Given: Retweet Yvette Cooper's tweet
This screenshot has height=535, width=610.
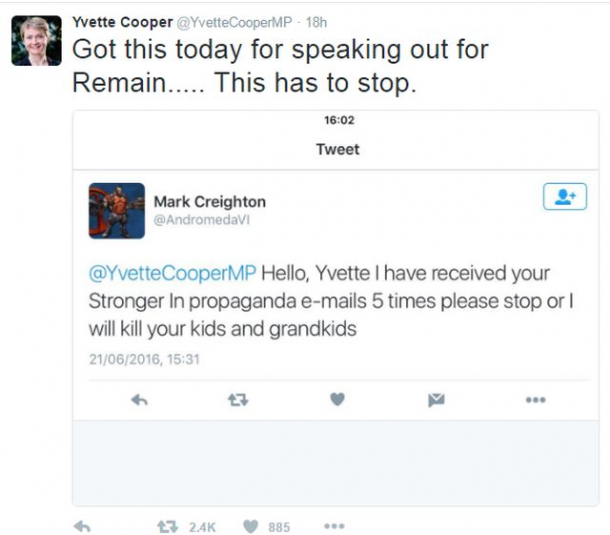Looking at the screenshot, I should point(169,526).
